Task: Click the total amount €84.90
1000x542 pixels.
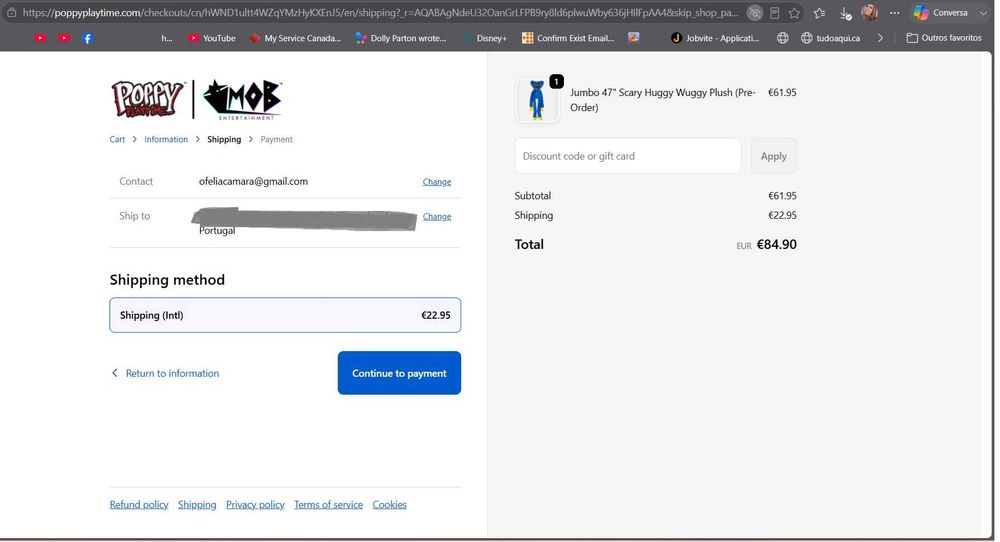Action: (x=776, y=244)
